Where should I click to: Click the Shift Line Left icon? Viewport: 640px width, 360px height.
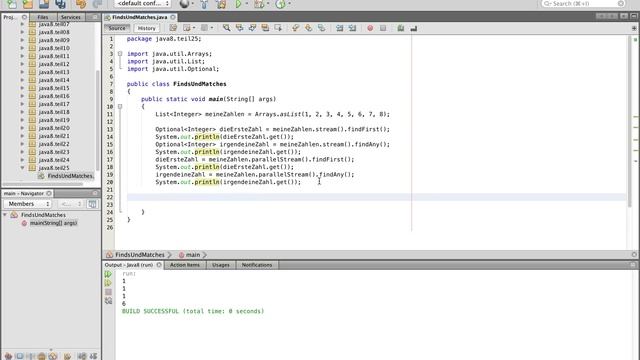click(x=339, y=28)
